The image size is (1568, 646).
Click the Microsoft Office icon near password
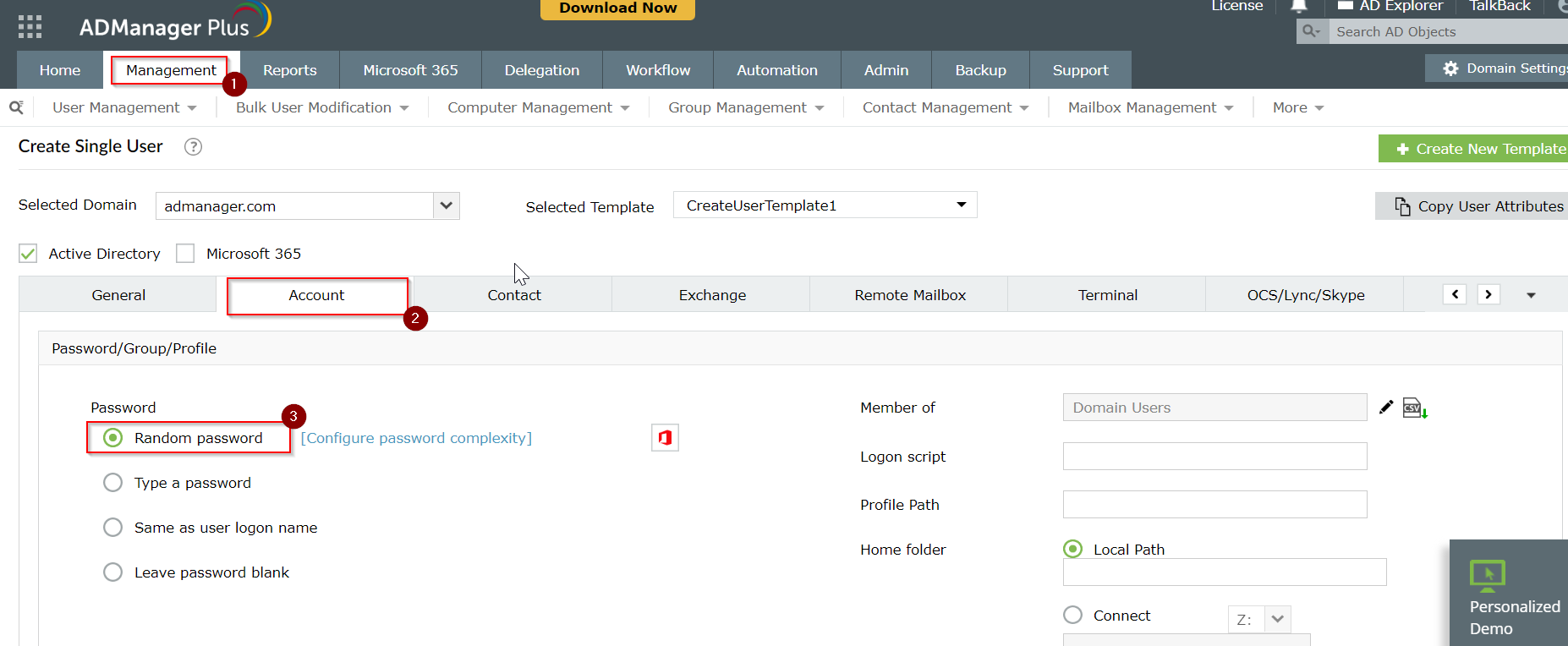pyautogui.click(x=665, y=438)
